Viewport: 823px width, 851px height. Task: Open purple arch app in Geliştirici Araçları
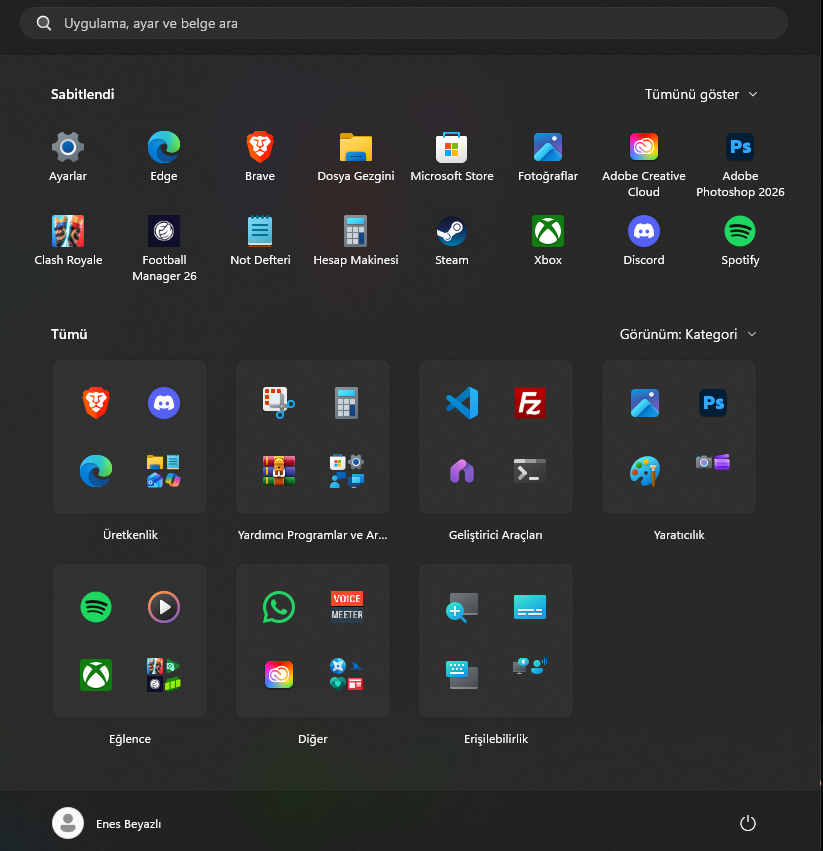pos(462,471)
